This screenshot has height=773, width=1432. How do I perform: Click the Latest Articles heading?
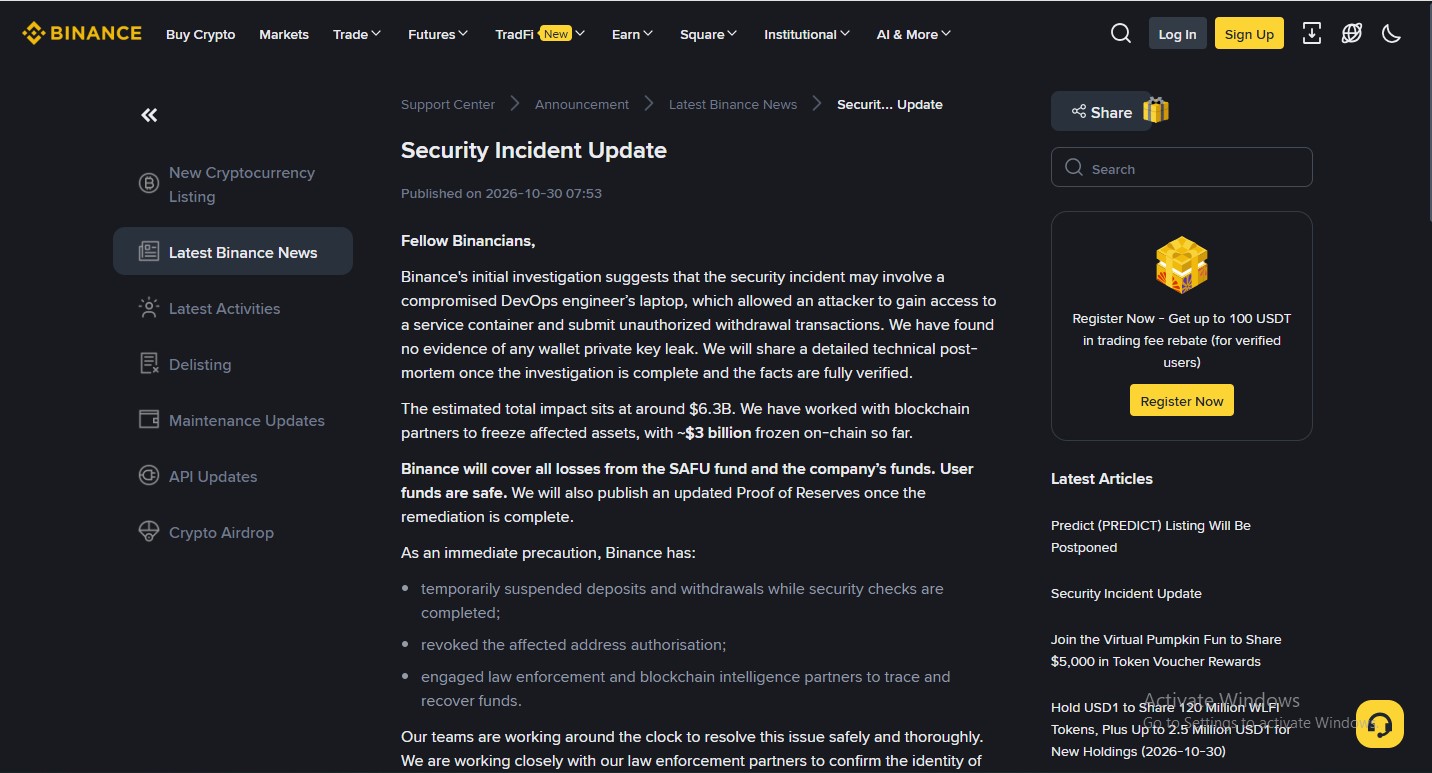pos(1102,478)
